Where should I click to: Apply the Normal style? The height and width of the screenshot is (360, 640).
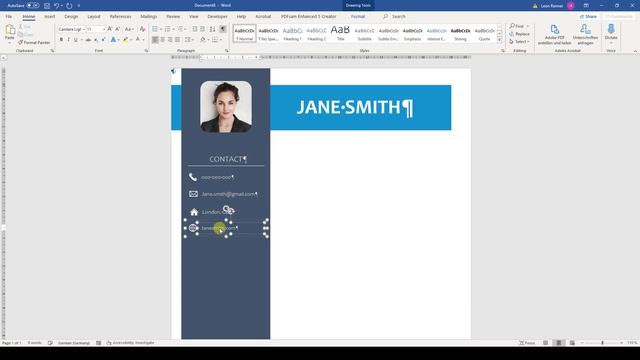point(244,33)
